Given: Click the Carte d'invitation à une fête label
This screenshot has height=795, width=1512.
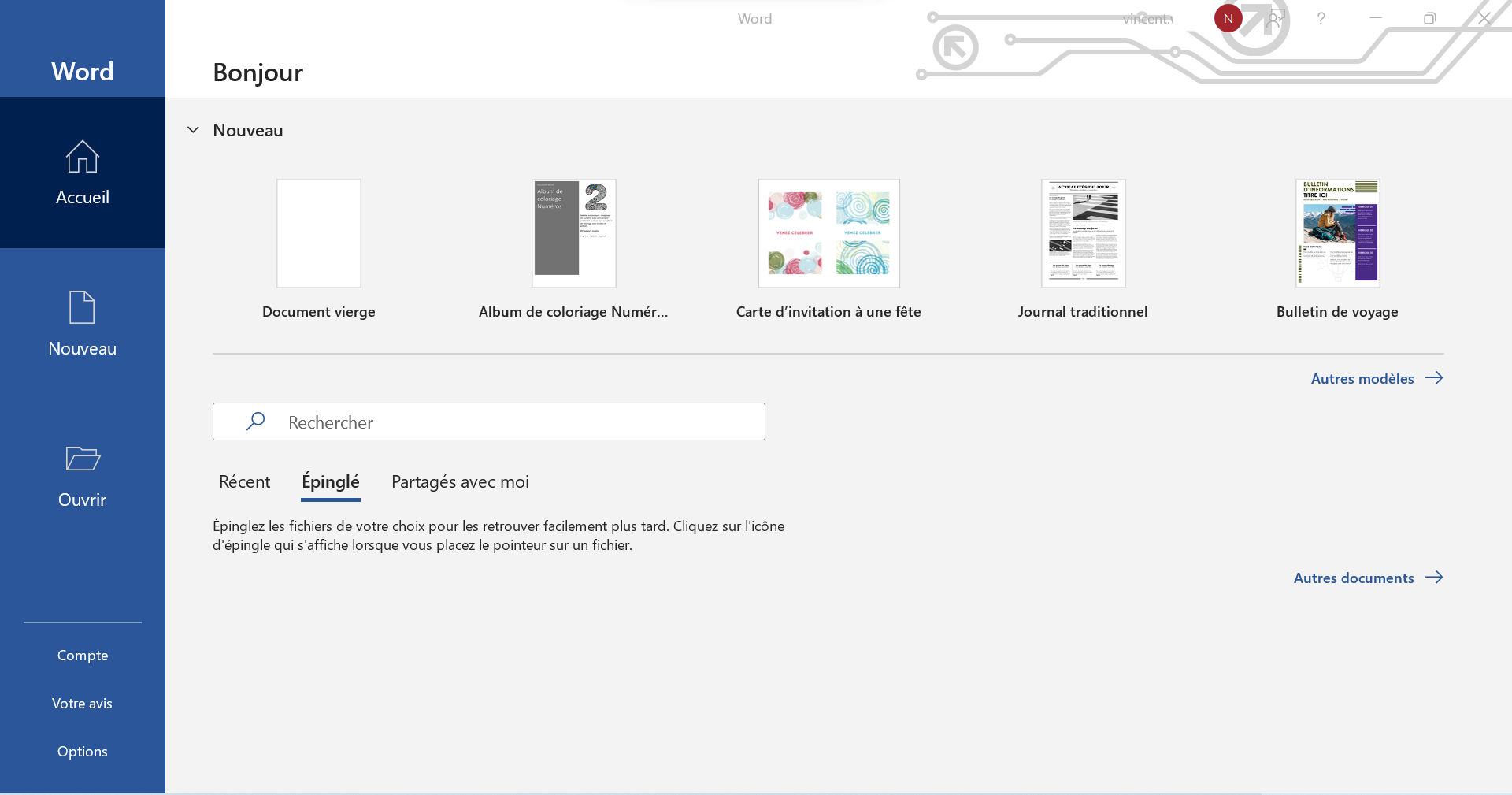Looking at the screenshot, I should (x=828, y=312).
